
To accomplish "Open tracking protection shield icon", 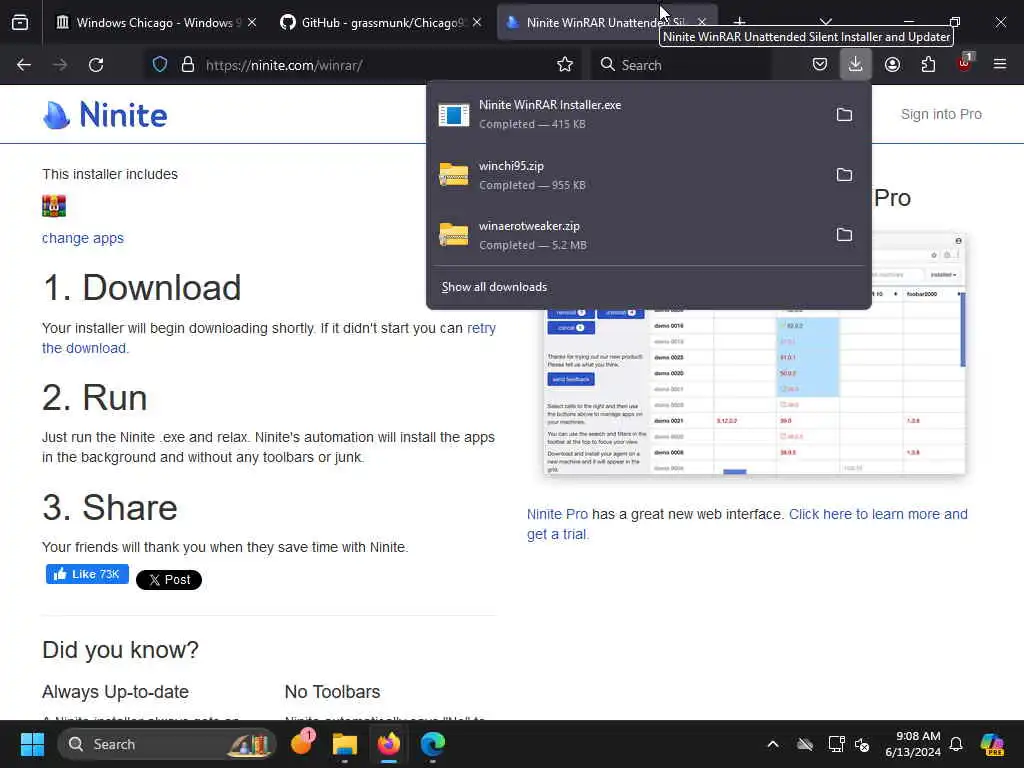I will 160,65.
